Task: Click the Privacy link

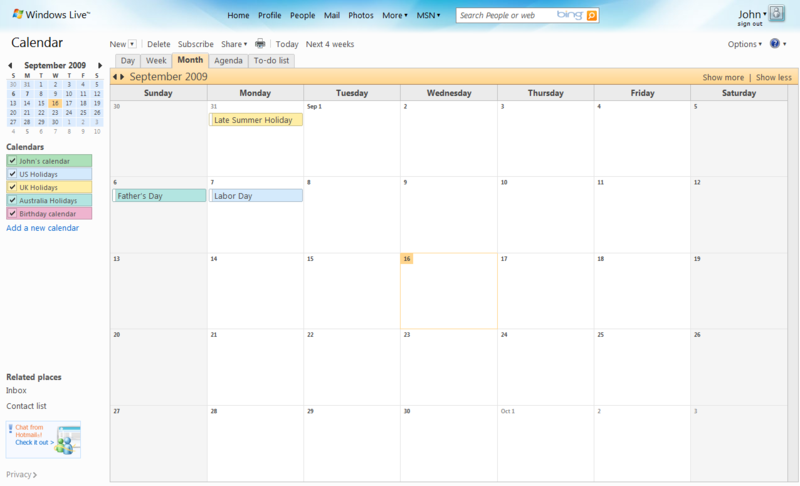Action: click(x=21, y=474)
